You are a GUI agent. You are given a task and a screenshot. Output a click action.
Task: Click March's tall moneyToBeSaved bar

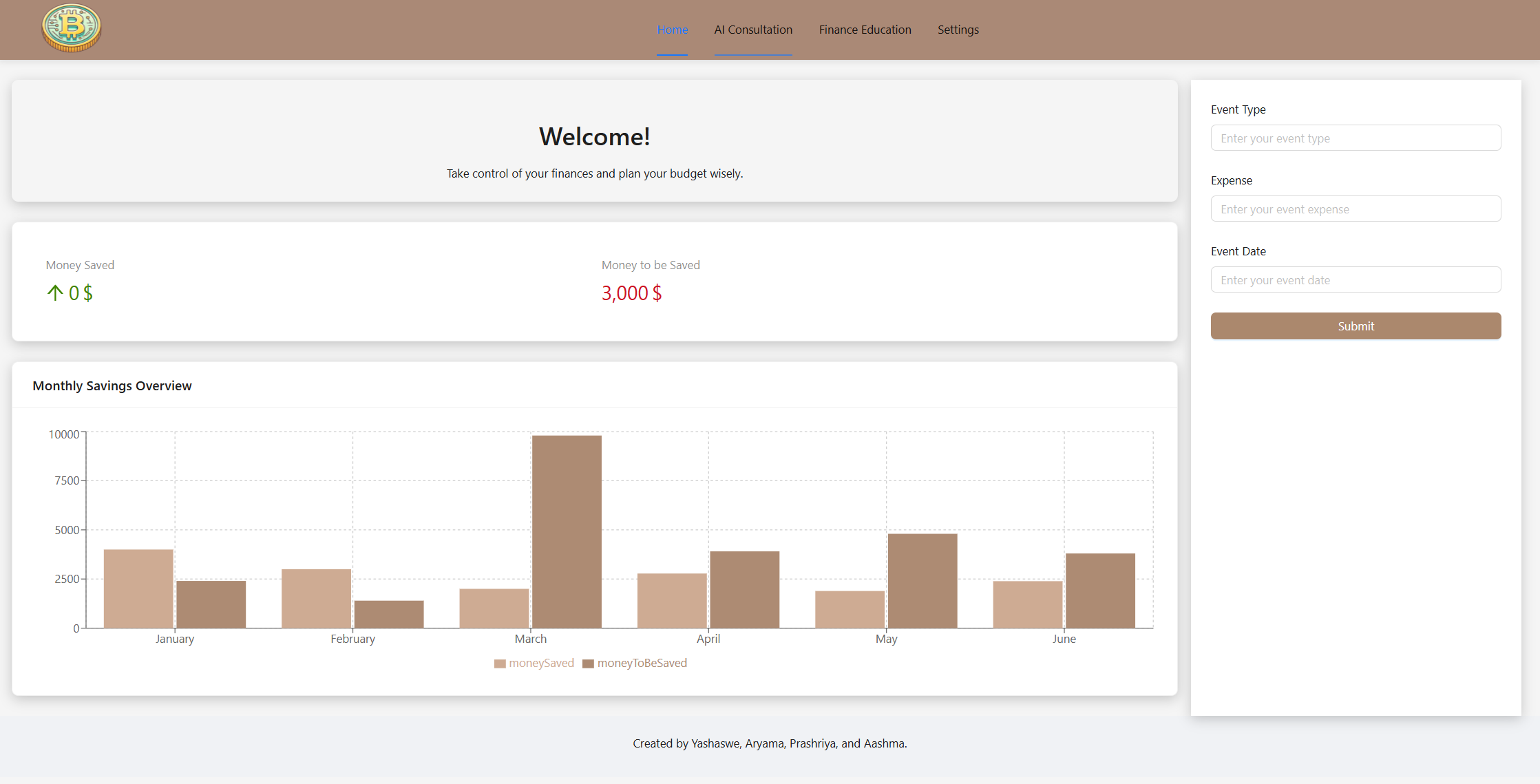pyautogui.click(x=567, y=531)
